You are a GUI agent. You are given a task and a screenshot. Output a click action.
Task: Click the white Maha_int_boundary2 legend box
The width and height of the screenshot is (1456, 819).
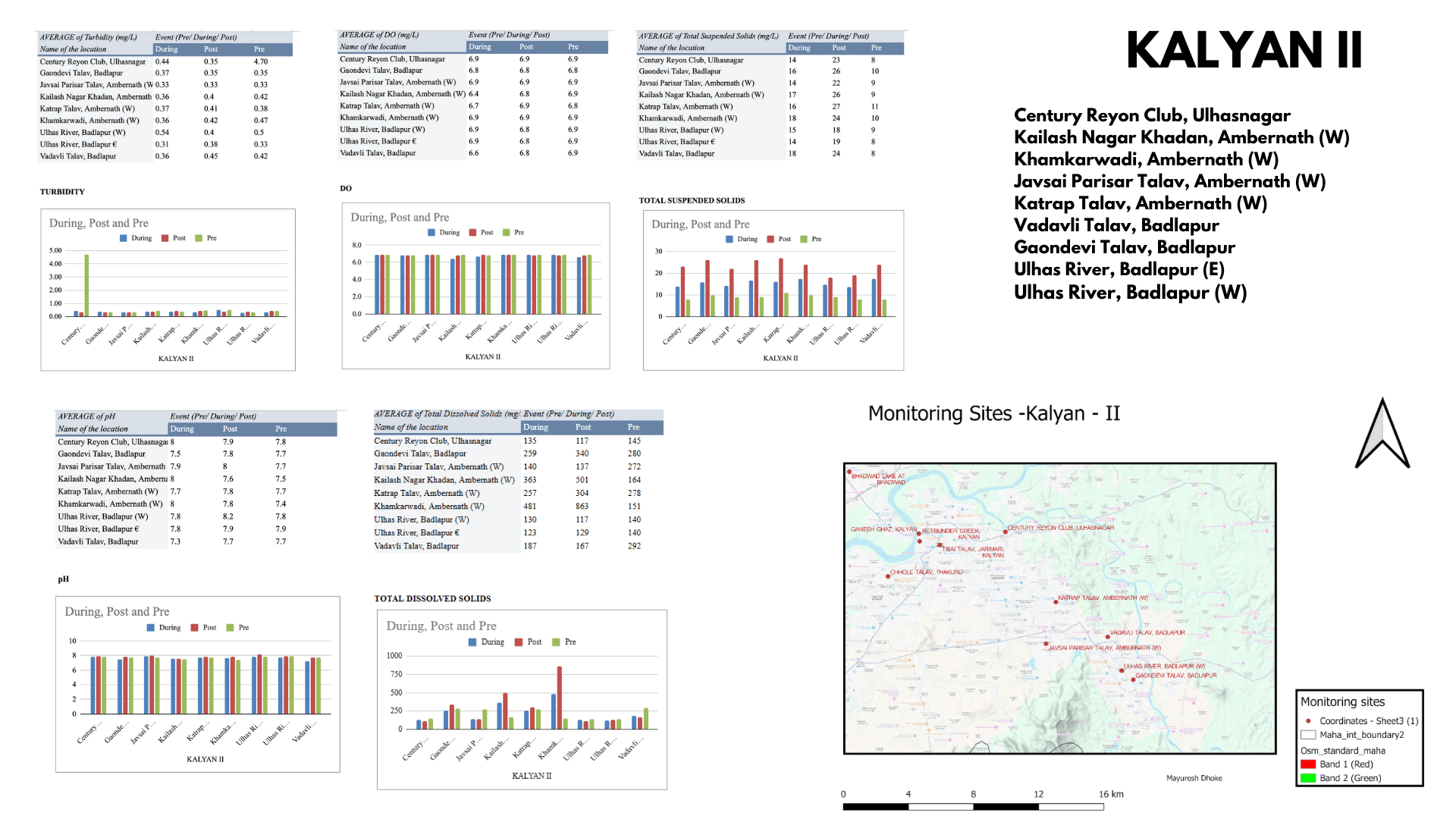(x=1308, y=735)
